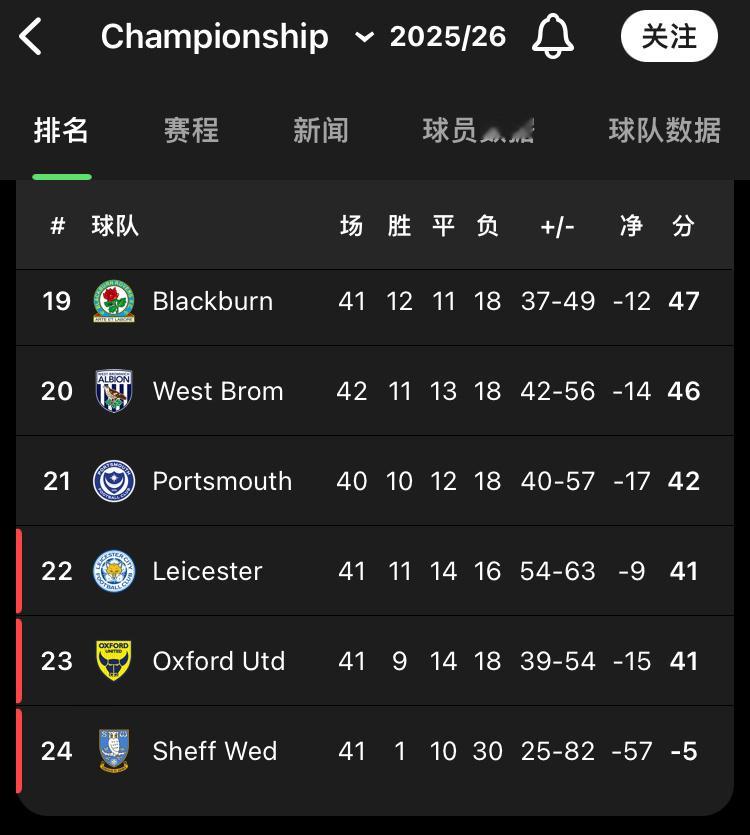
Task: Toggle the 关注 follow button
Action: (669, 37)
